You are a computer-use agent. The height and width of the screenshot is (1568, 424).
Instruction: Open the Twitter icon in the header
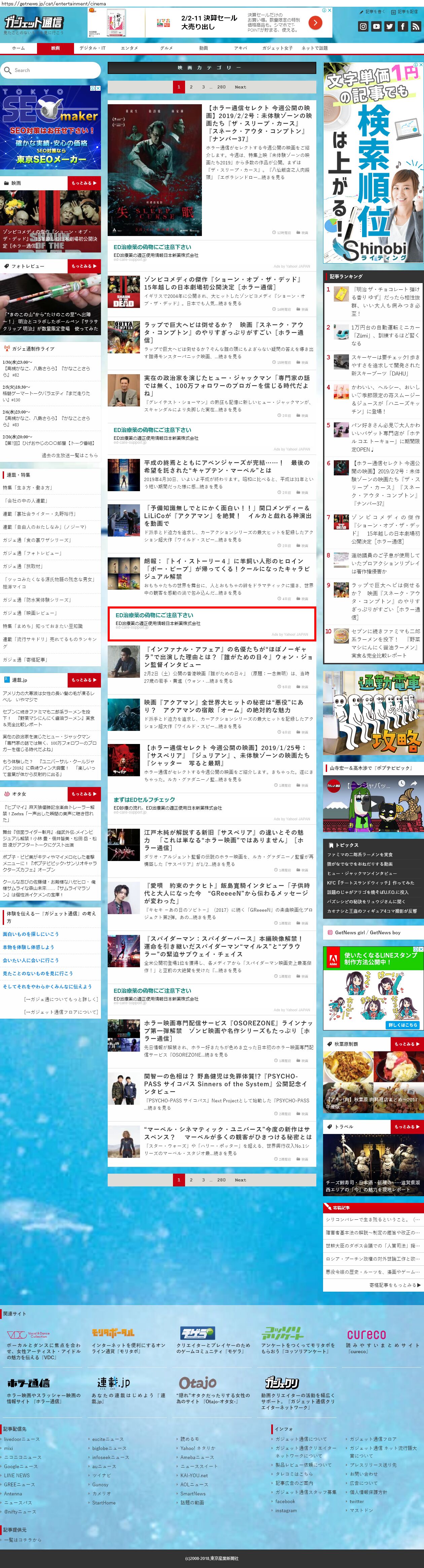click(x=390, y=26)
